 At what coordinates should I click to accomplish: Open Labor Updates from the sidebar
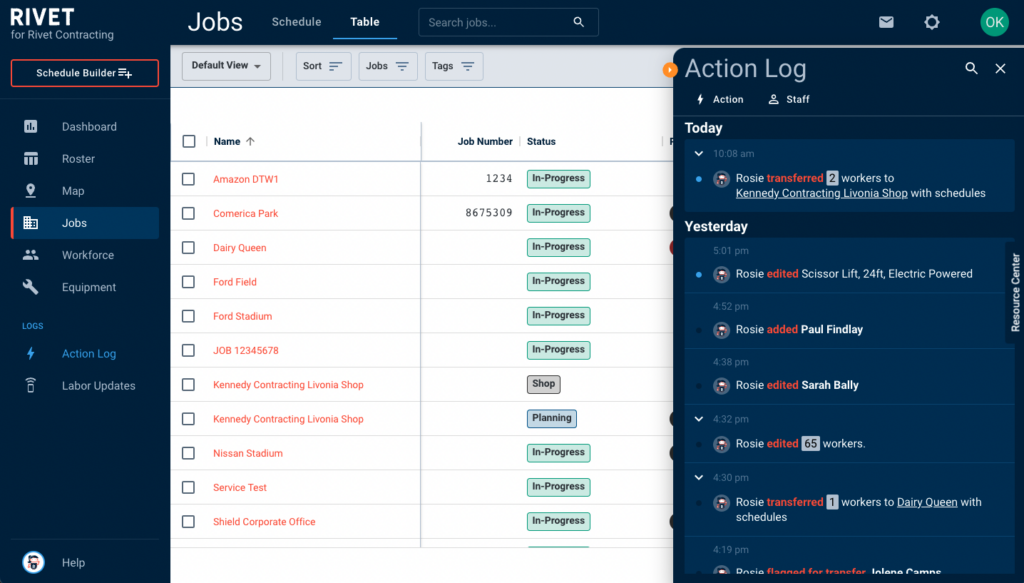coord(85,385)
